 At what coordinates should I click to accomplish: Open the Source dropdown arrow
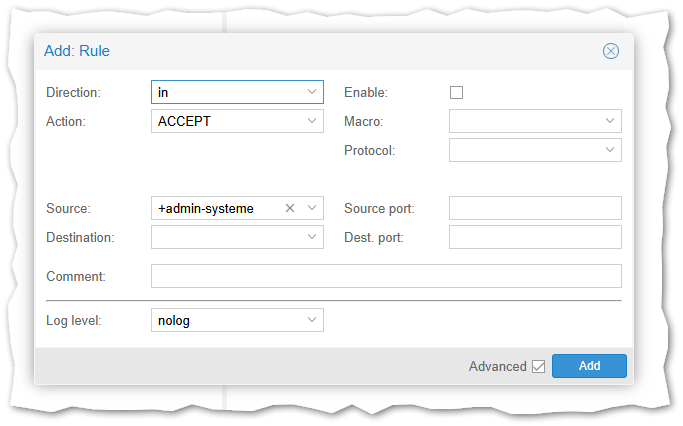tap(312, 208)
